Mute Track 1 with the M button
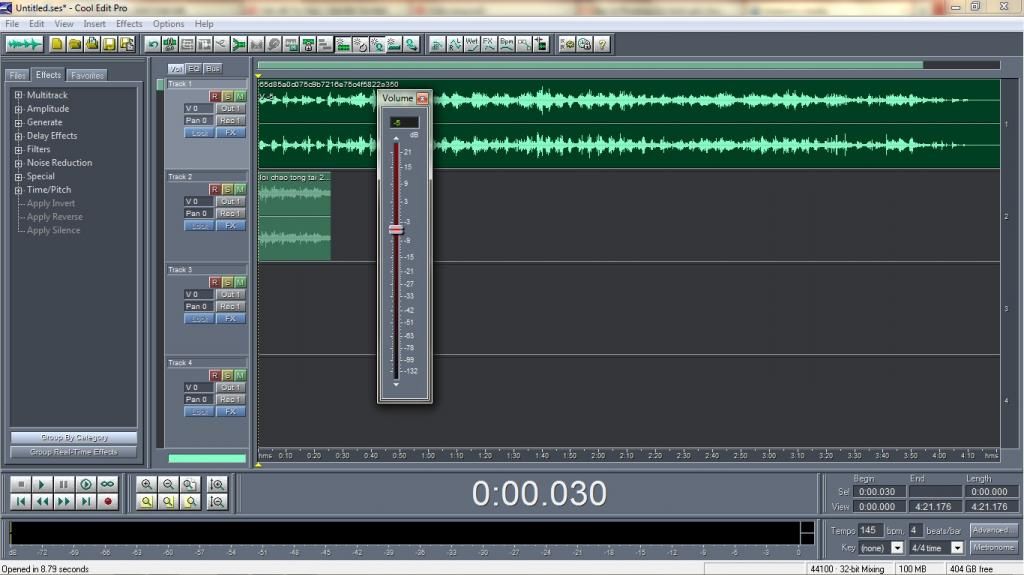The width and height of the screenshot is (1024, 575). (x=240, y=96)
